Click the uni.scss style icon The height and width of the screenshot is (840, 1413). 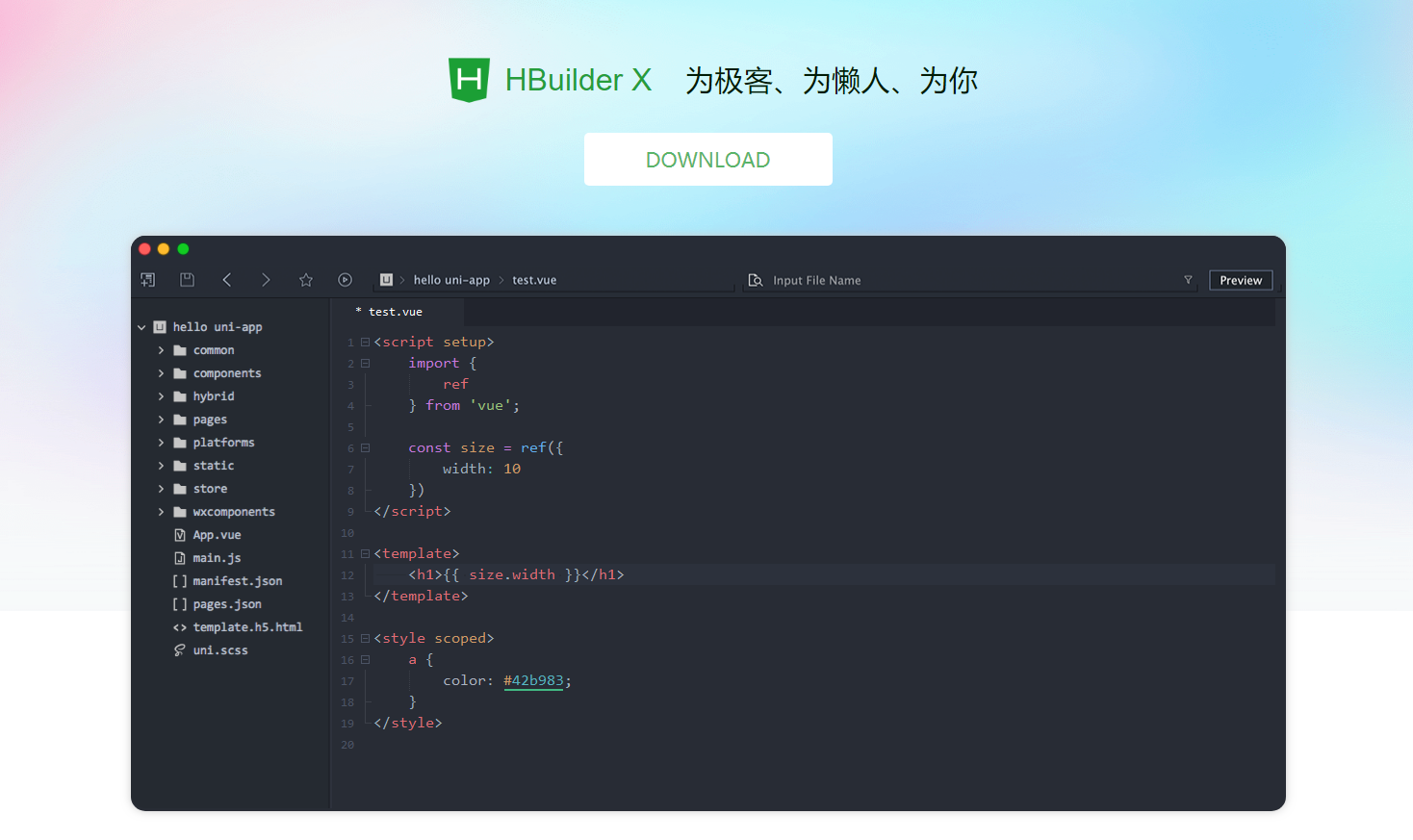coord(180,650)
